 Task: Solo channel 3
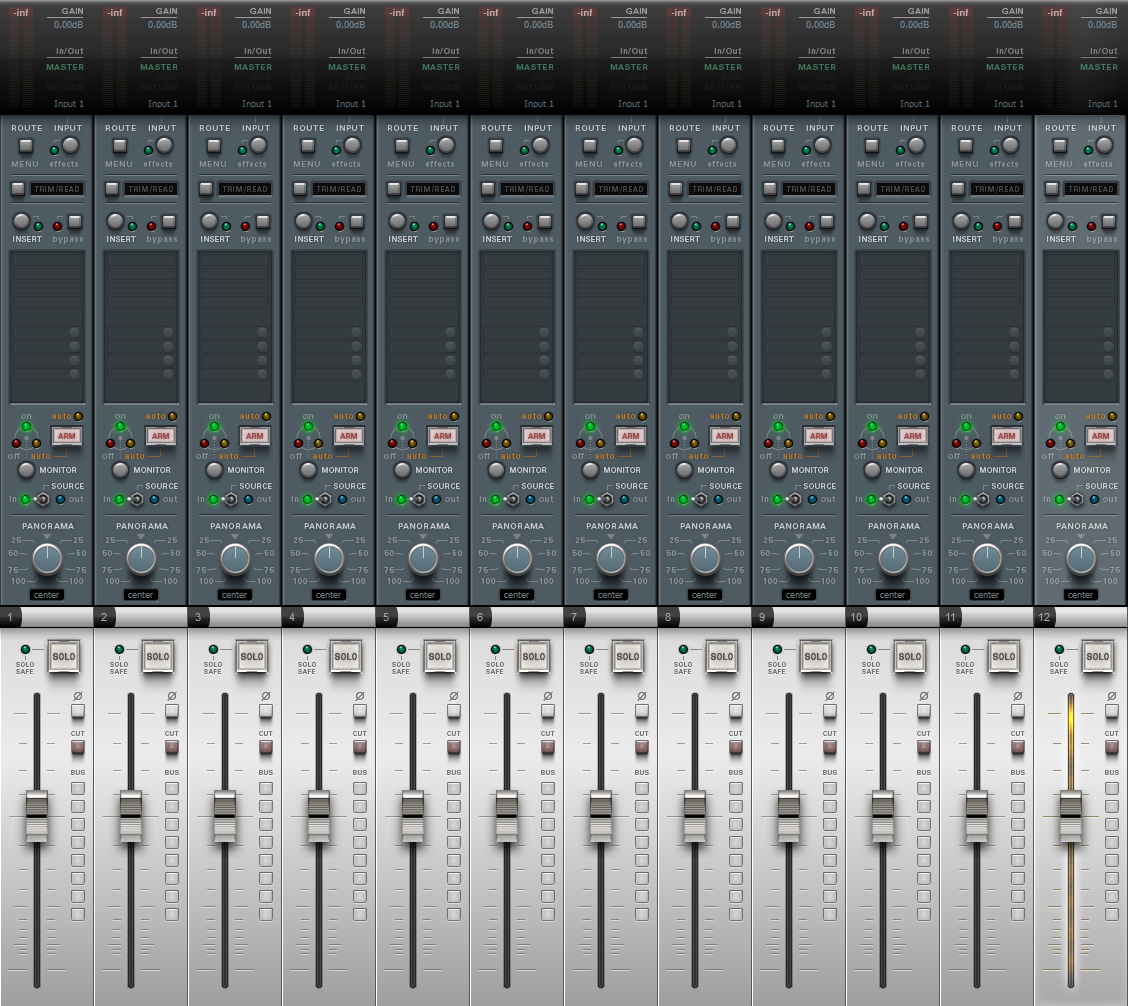252,656
